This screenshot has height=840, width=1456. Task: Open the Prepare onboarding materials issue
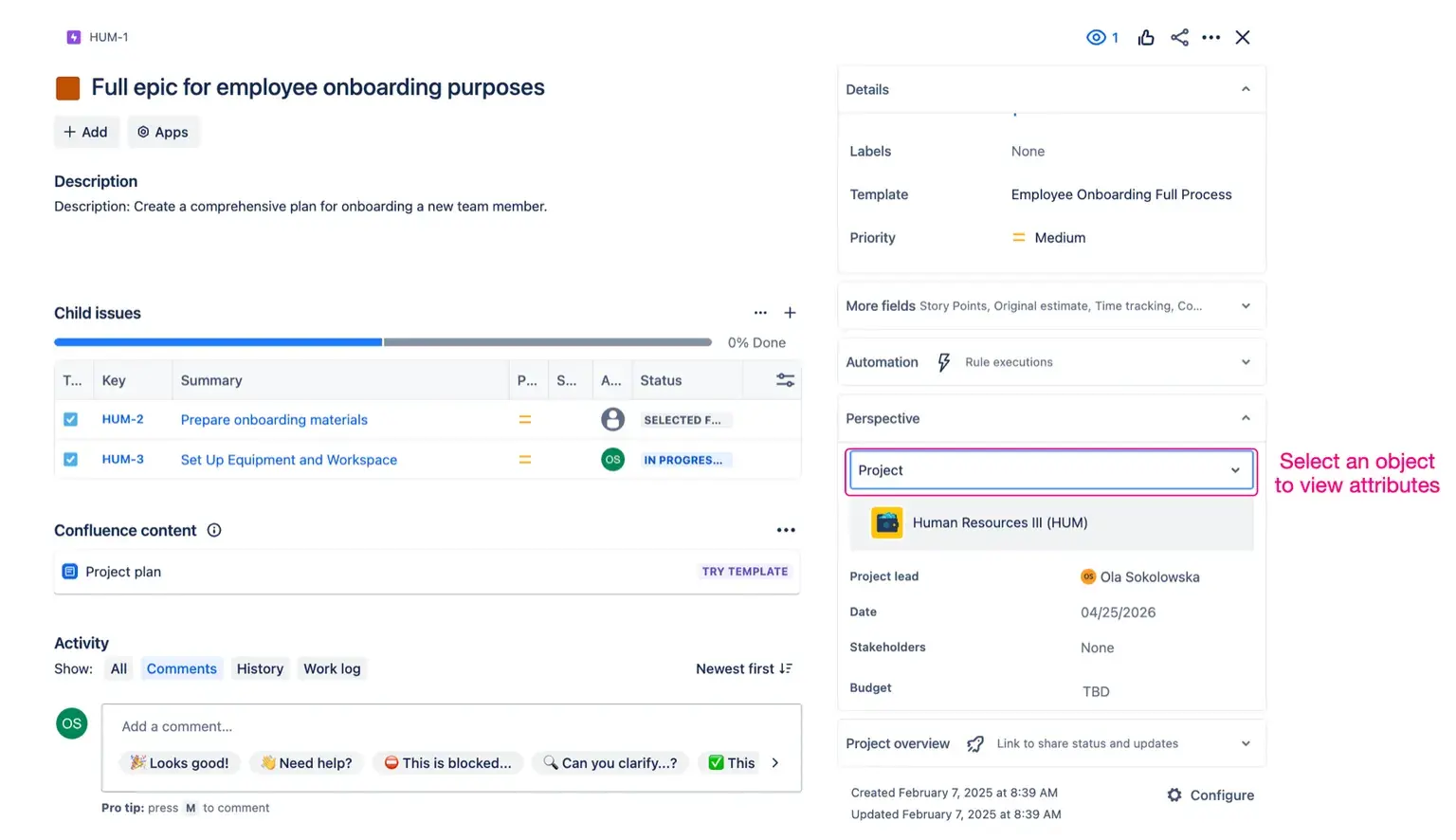pos(274,420)
